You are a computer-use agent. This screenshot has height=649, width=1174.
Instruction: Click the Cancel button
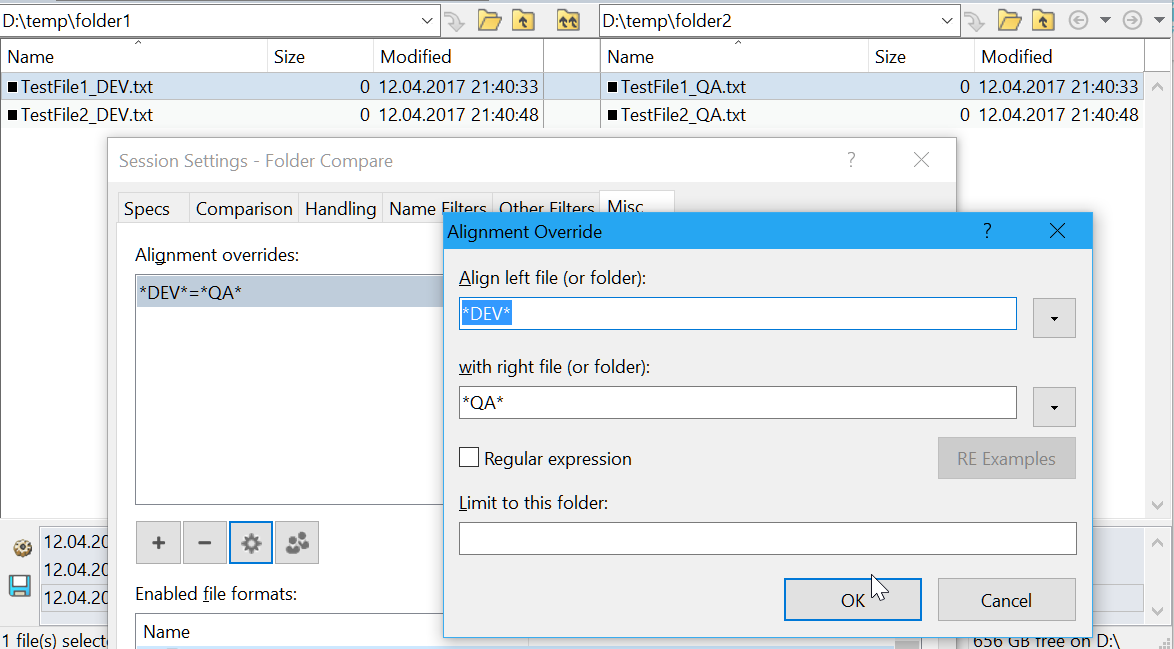pyautogui.click(x=1006, y=600)
